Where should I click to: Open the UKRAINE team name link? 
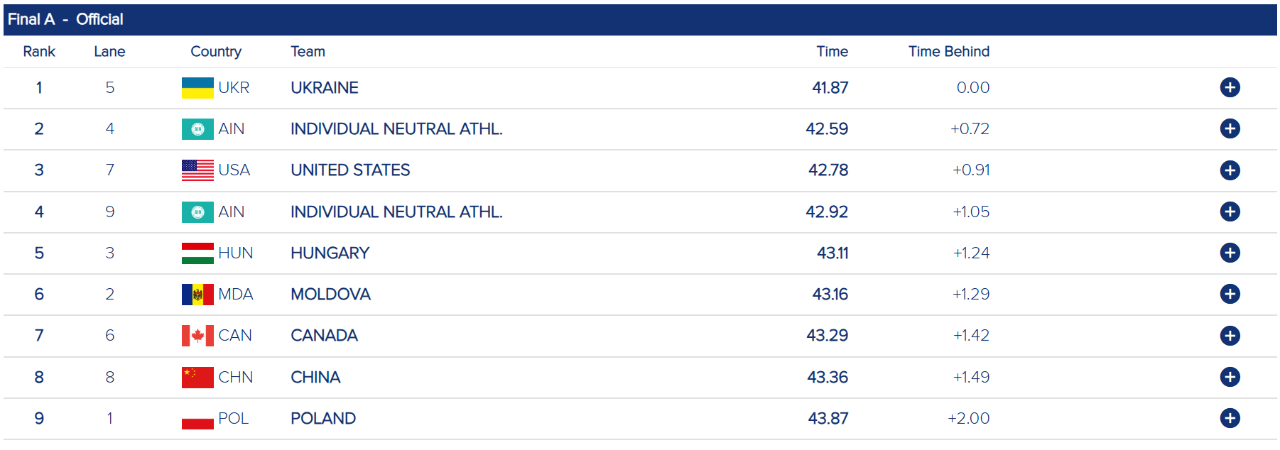(324, 88)
